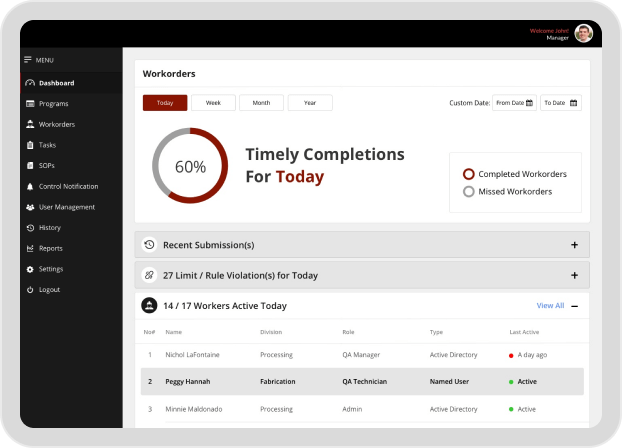Click the Control Notification bell icon
The image size is (622, 448).
[x=30, y=187]
